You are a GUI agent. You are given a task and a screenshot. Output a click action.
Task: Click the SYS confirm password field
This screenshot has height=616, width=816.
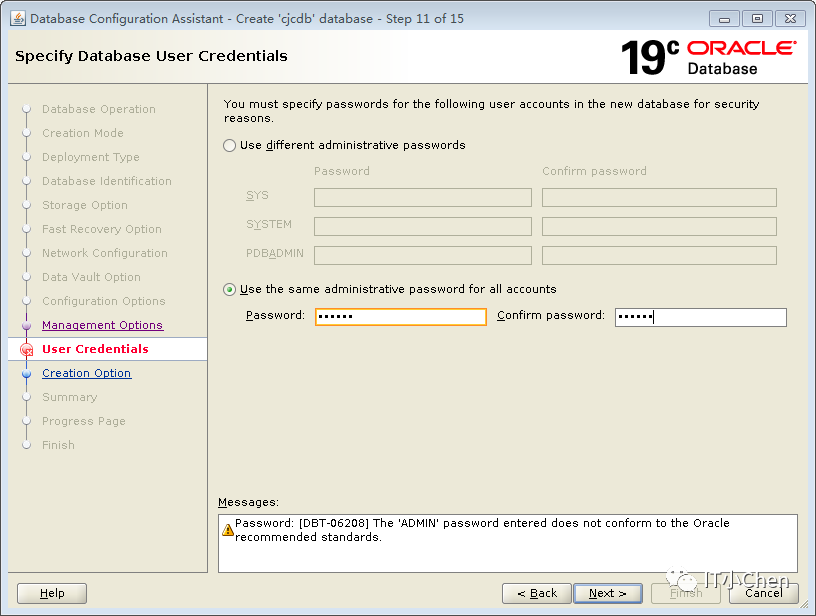[x=659, y=198]
